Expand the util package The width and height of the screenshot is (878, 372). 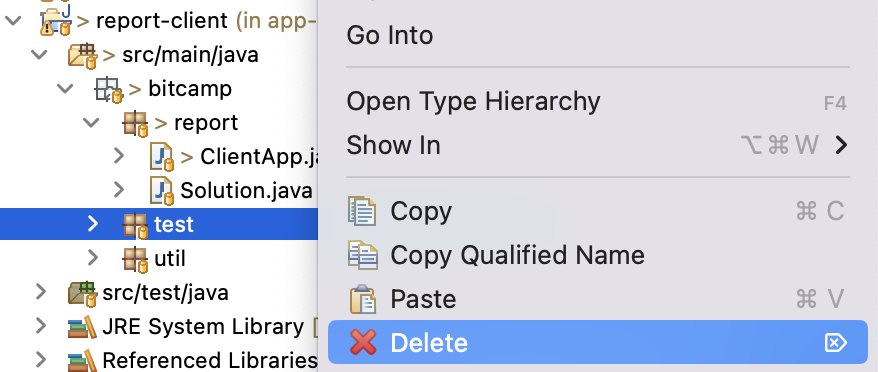click(92, 258)
